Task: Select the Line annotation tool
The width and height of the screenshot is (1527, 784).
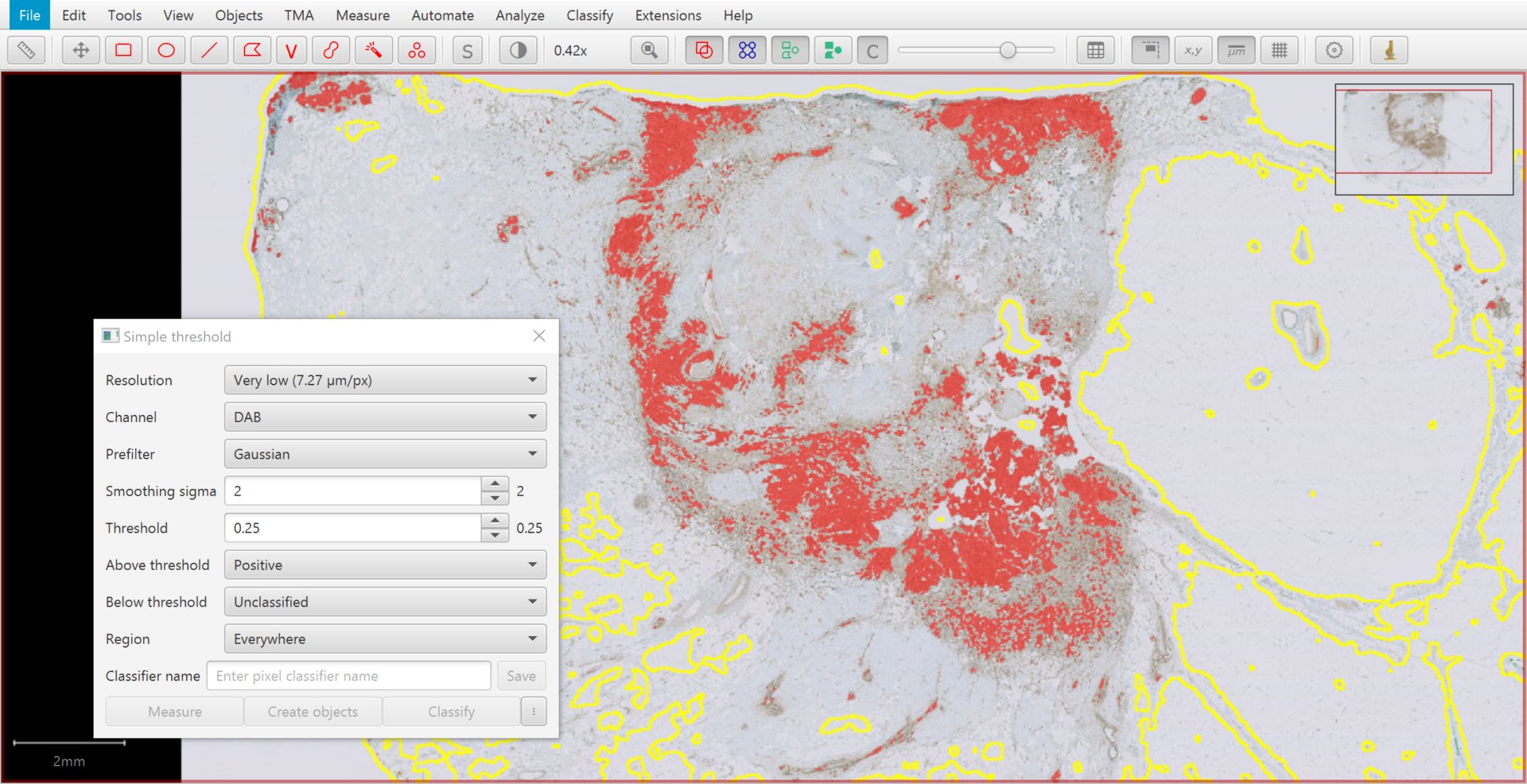Action: 208,50
